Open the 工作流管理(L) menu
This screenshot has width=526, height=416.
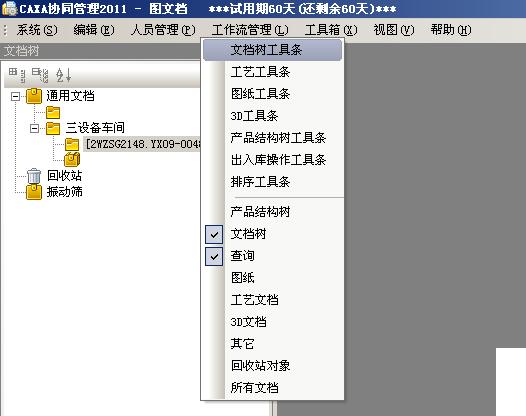tap(250, 30)
